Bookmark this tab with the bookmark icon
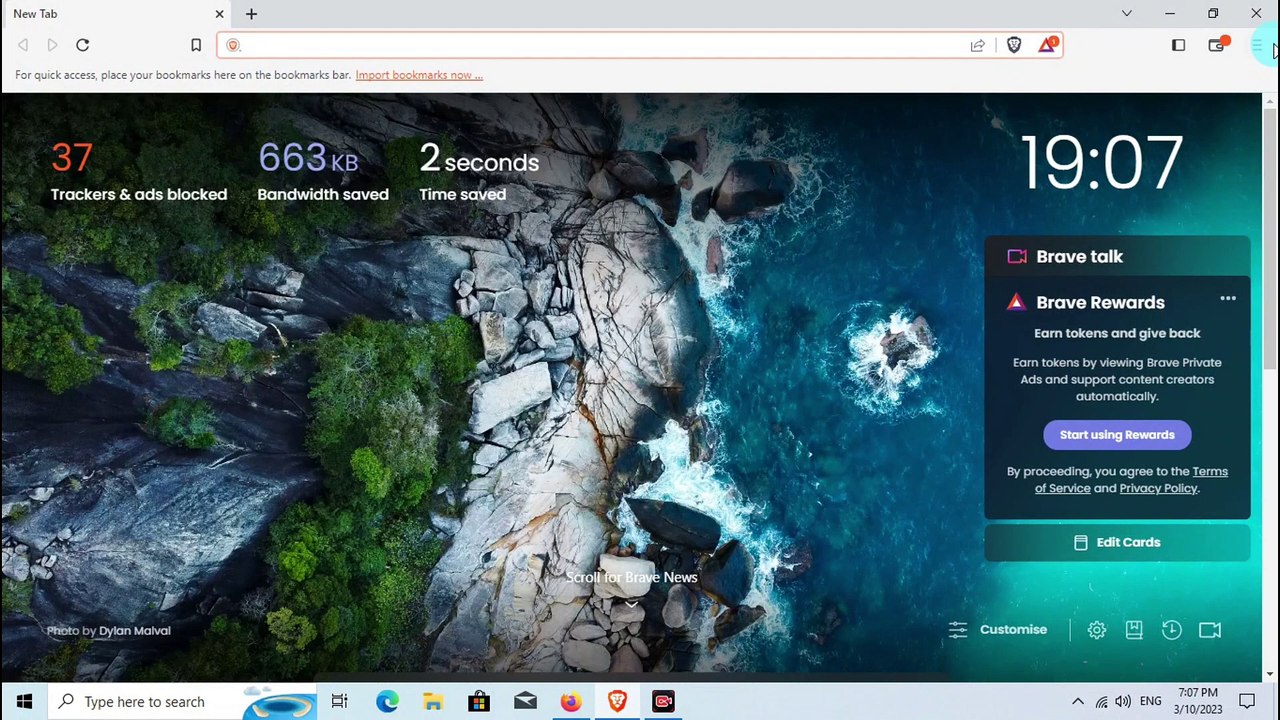 [196, 45]
